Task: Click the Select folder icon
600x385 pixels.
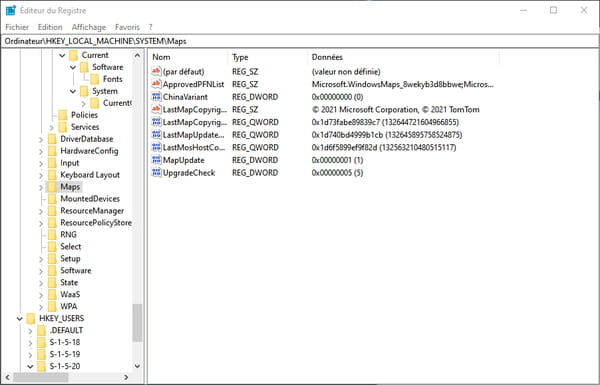Action: [52, 246]
